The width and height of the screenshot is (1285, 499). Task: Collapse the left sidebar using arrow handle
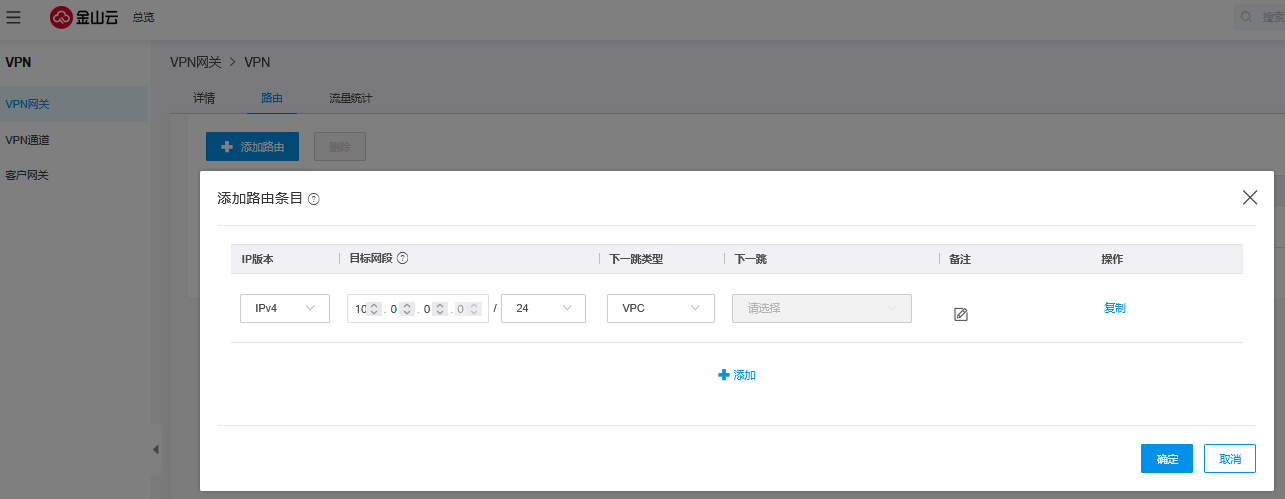155,450
